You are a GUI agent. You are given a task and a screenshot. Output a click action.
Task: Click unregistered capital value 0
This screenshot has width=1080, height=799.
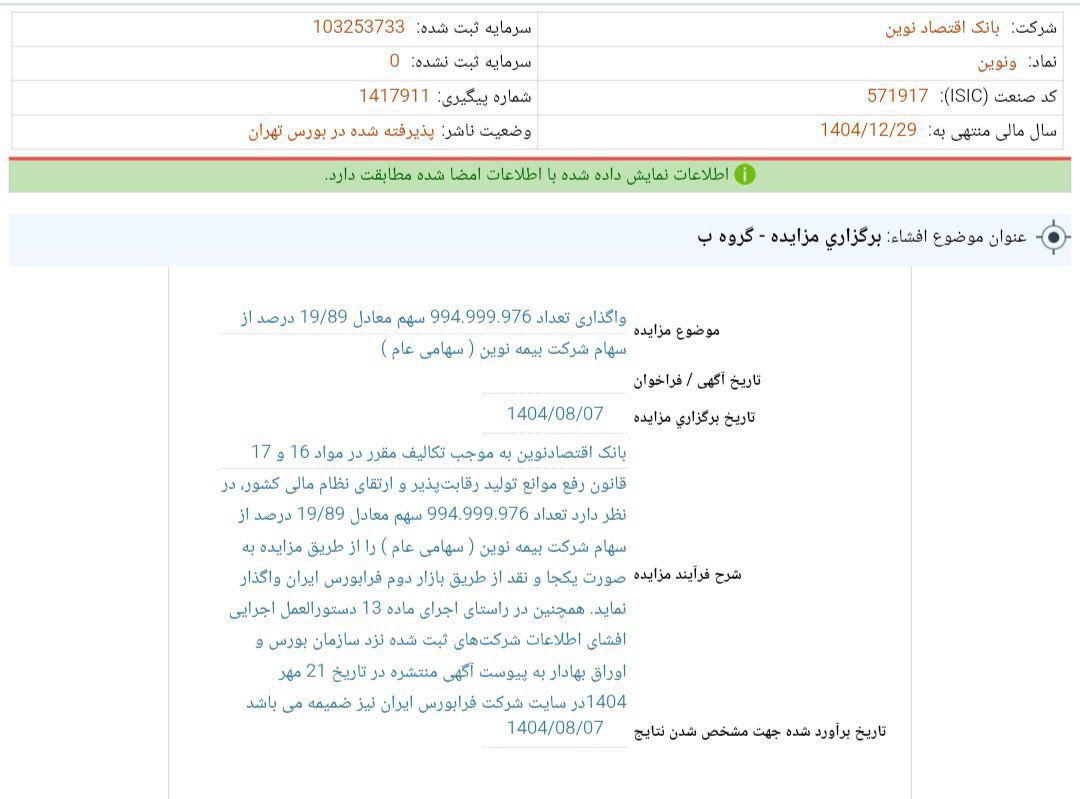[x=394, y=62]
